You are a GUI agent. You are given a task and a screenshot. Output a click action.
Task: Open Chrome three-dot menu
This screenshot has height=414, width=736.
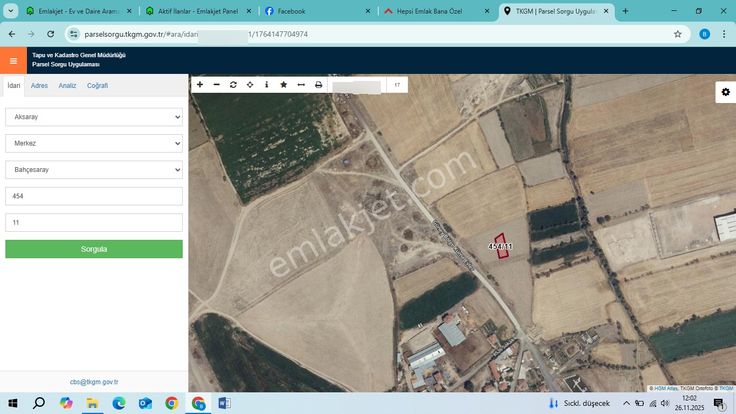point(724,34)
